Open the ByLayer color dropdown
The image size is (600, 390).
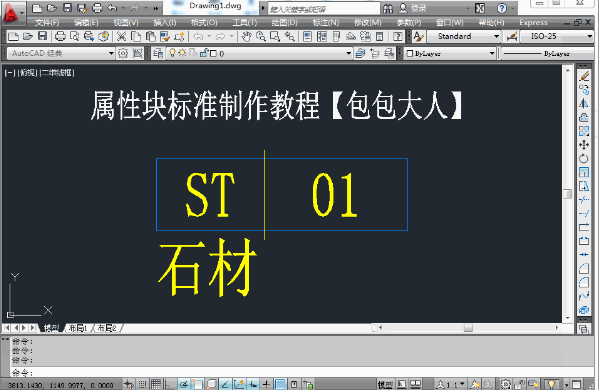click(x=492, y=53)
